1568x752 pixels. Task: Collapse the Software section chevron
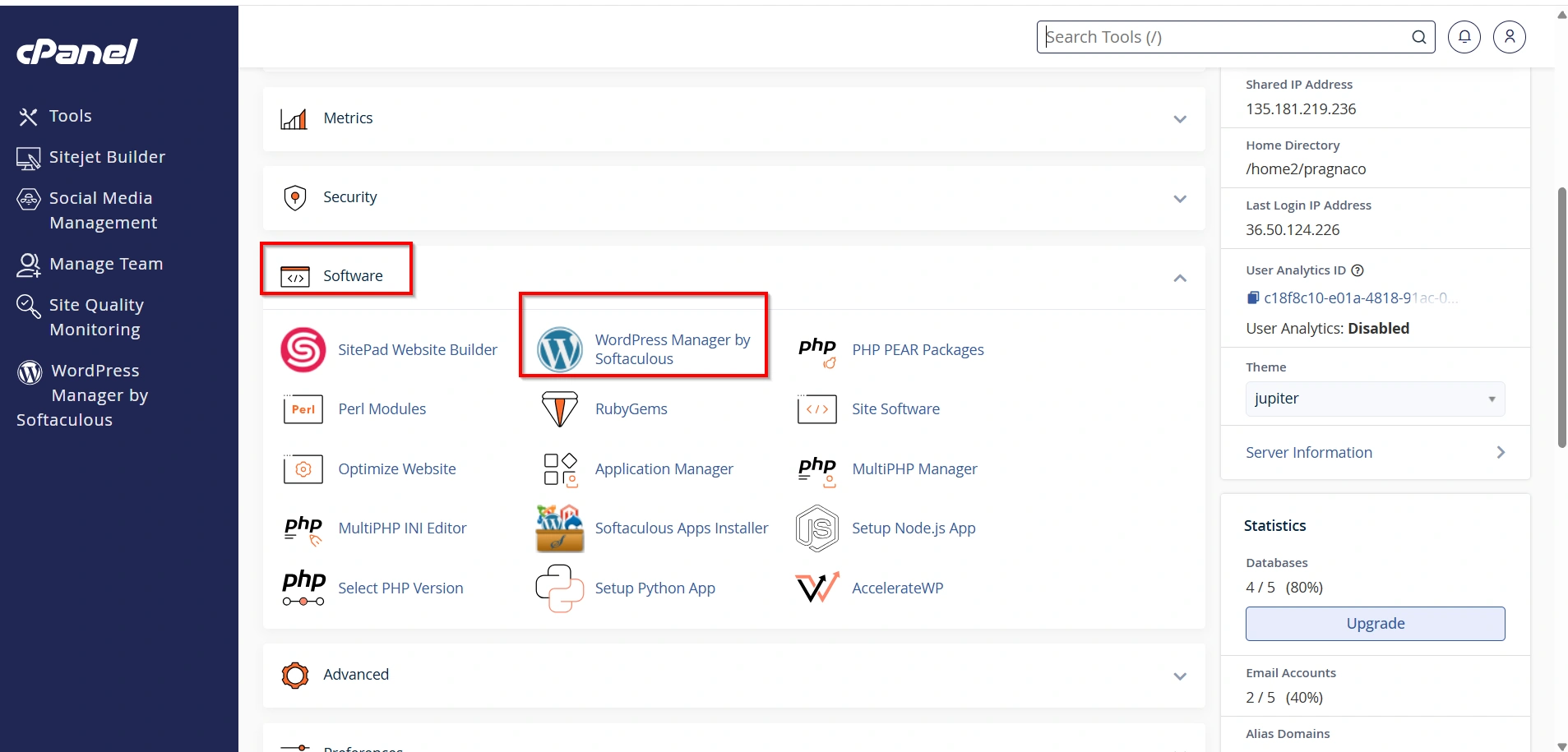point(1180,278)
